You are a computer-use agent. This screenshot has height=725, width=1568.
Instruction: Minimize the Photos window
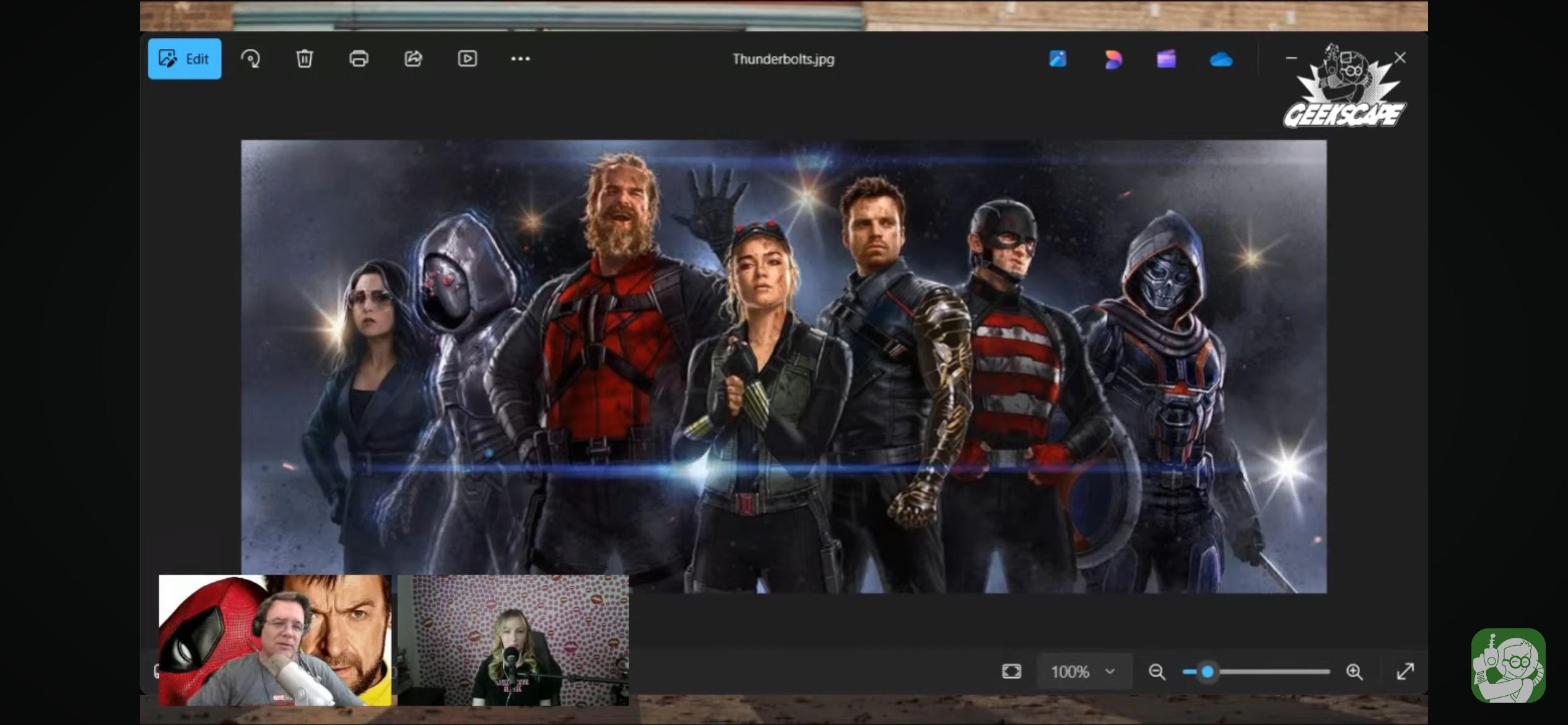pyautogui.click(x=1291, y=58)
